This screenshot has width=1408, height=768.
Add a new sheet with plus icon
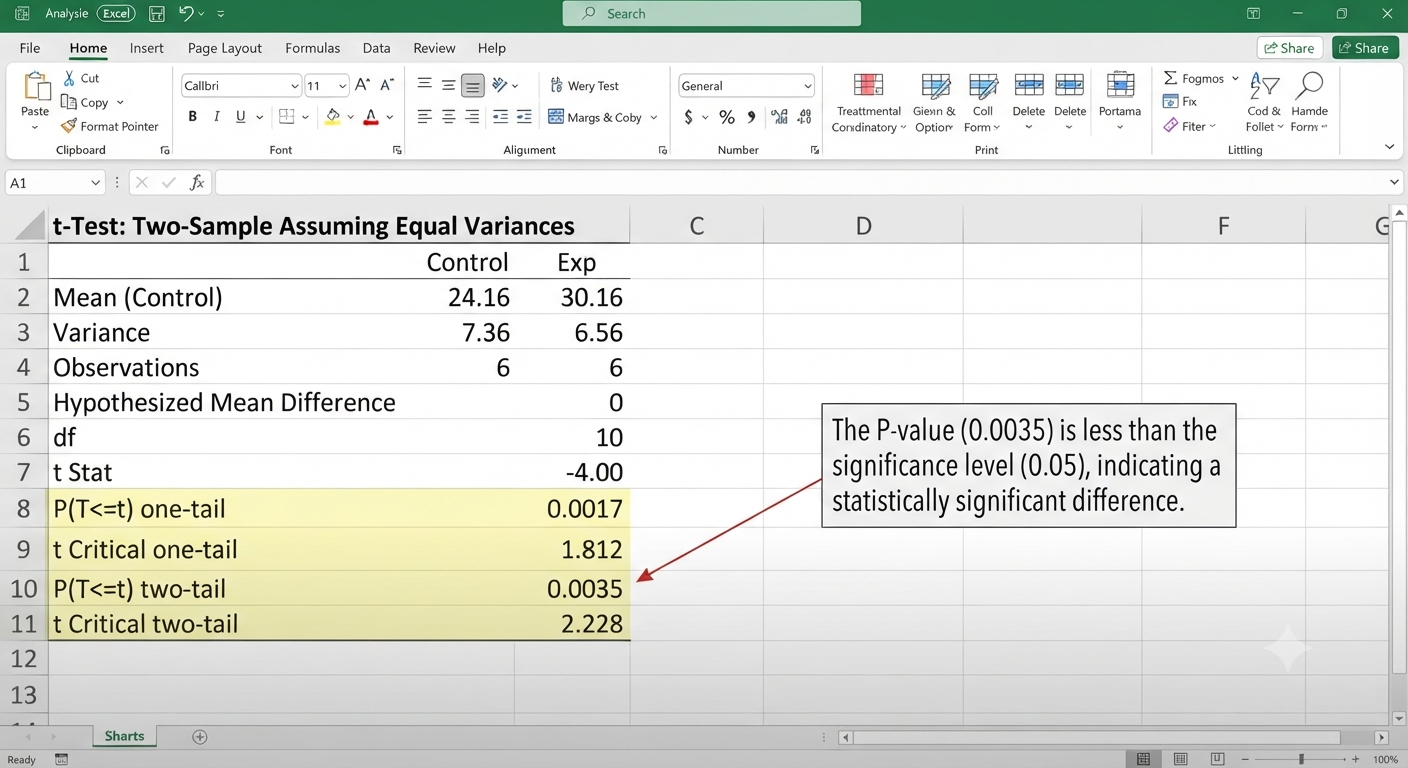(x=200, y=737)
